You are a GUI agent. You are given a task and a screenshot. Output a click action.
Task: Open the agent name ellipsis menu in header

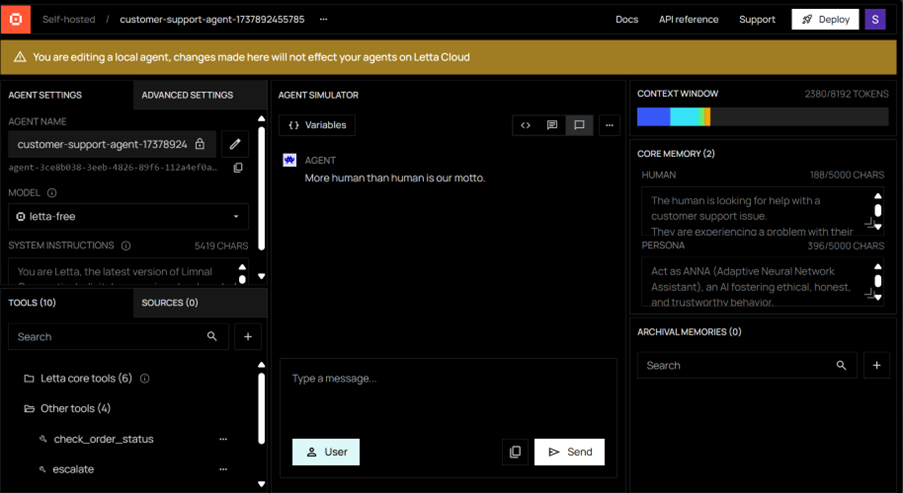[324, 19]
